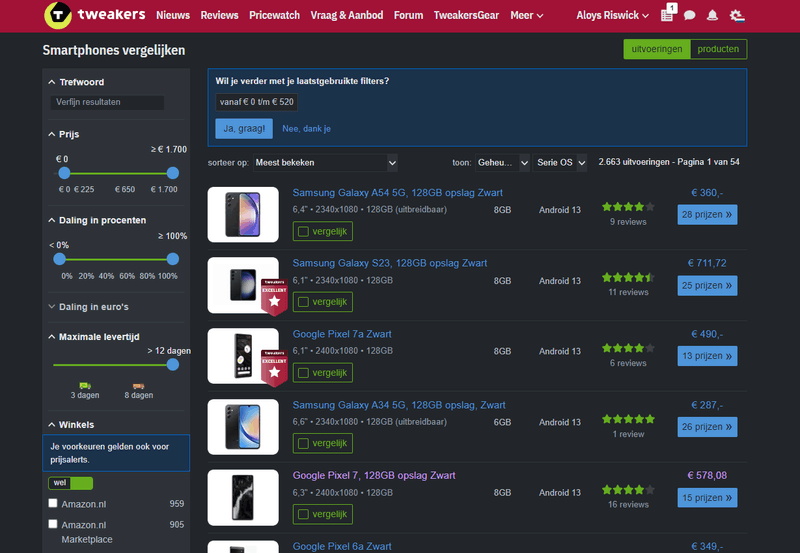Open 25 prijzen for Galaxy S23
This screenshot has width=800, height=553.
click(x=707, y=286)
